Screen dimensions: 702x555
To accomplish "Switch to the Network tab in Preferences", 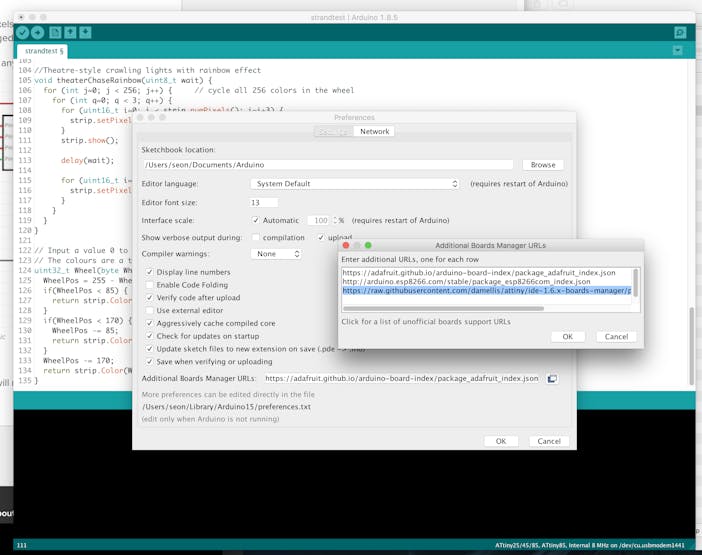I will click(x=374, y=131).
